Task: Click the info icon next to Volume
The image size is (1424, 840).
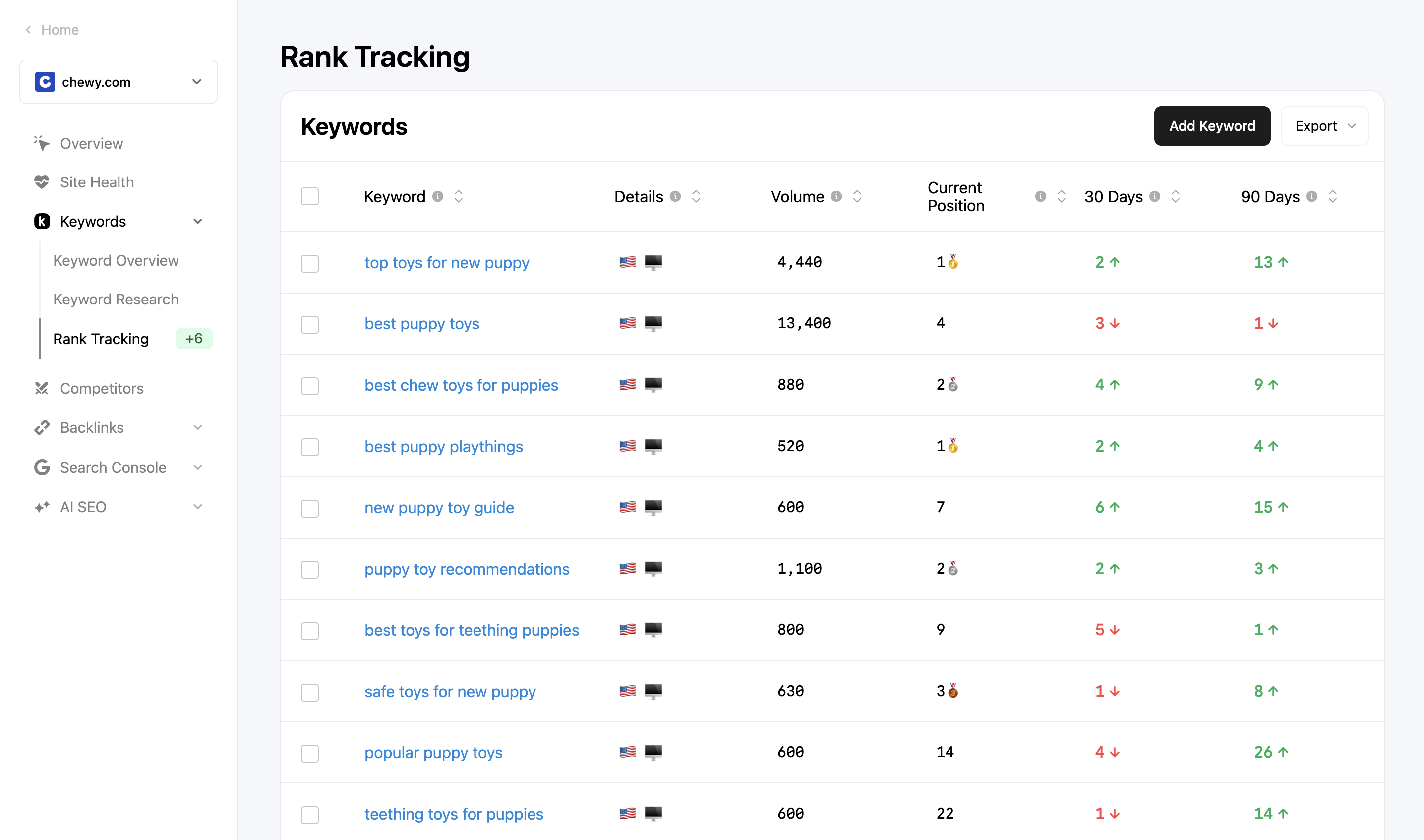Action: point(836,196)
